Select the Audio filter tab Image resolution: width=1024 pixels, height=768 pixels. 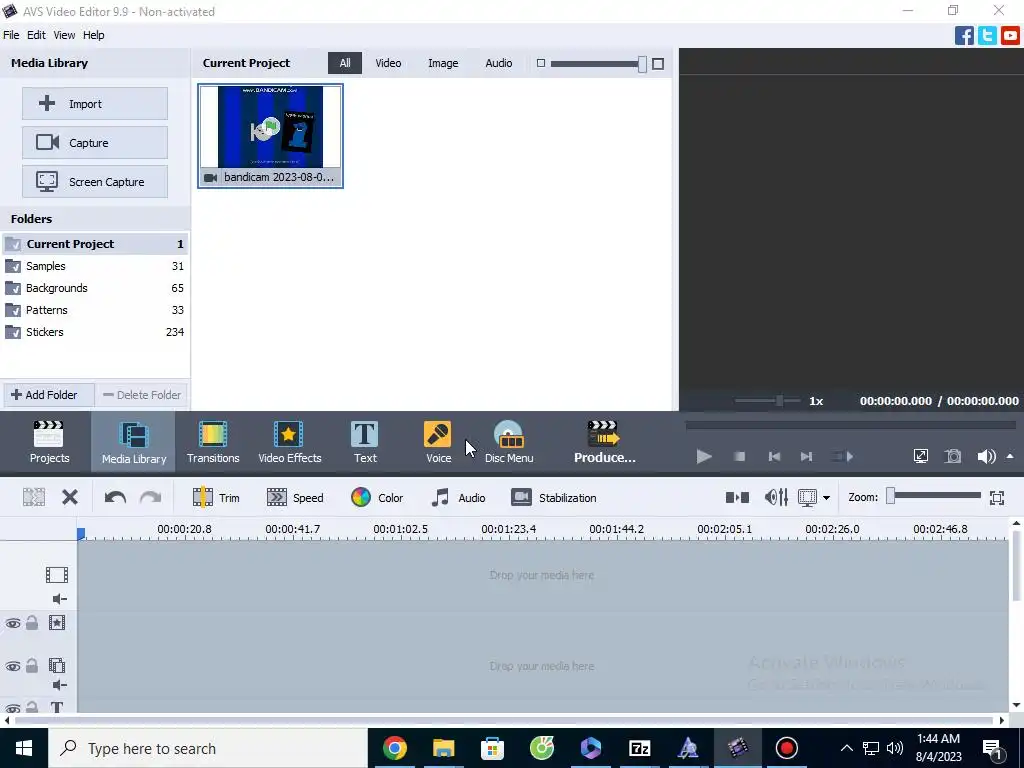tap(498, 63)
